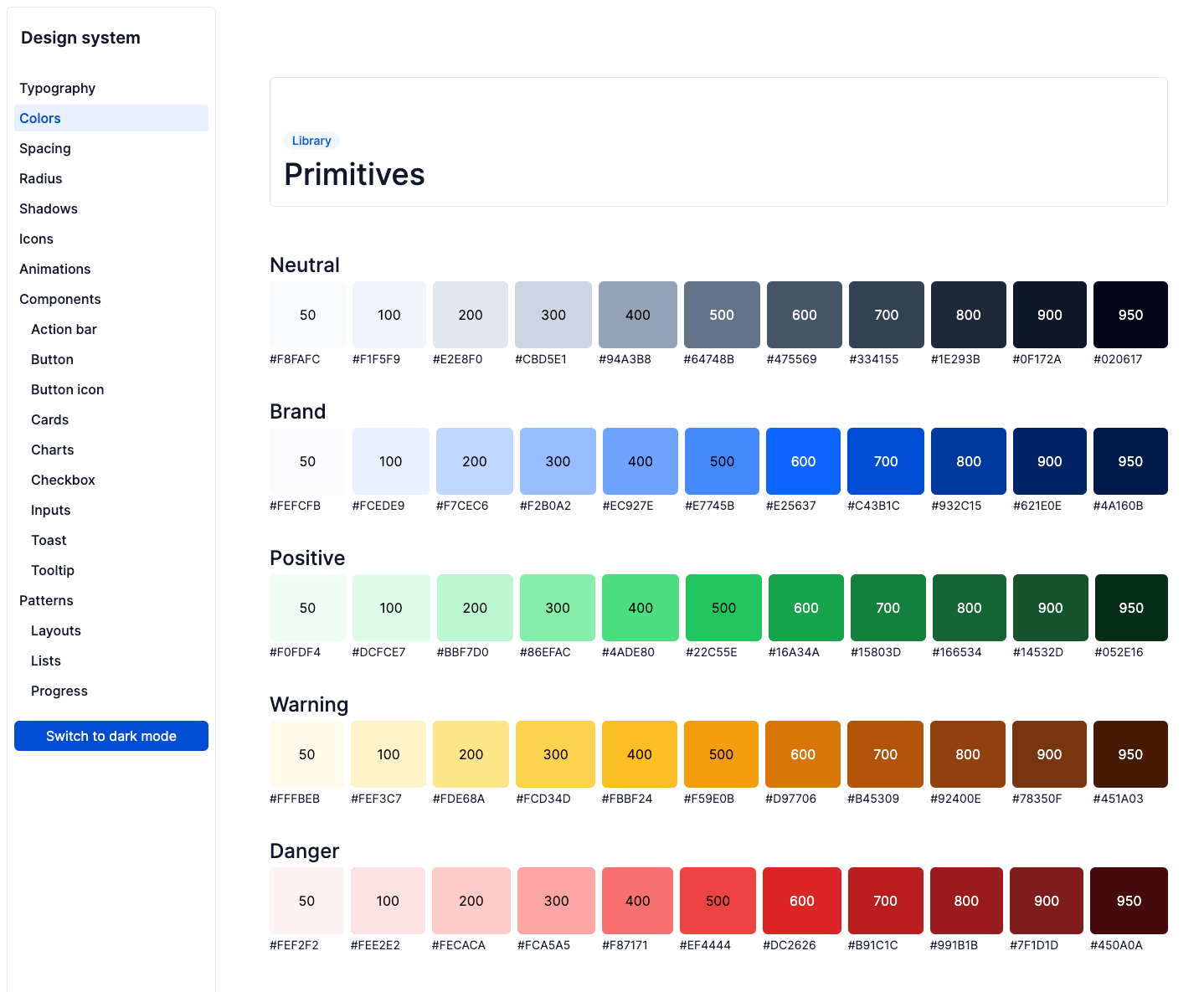The image size is (1204, 992).
Task: Open the Components section
Action: tap(60, 299)
